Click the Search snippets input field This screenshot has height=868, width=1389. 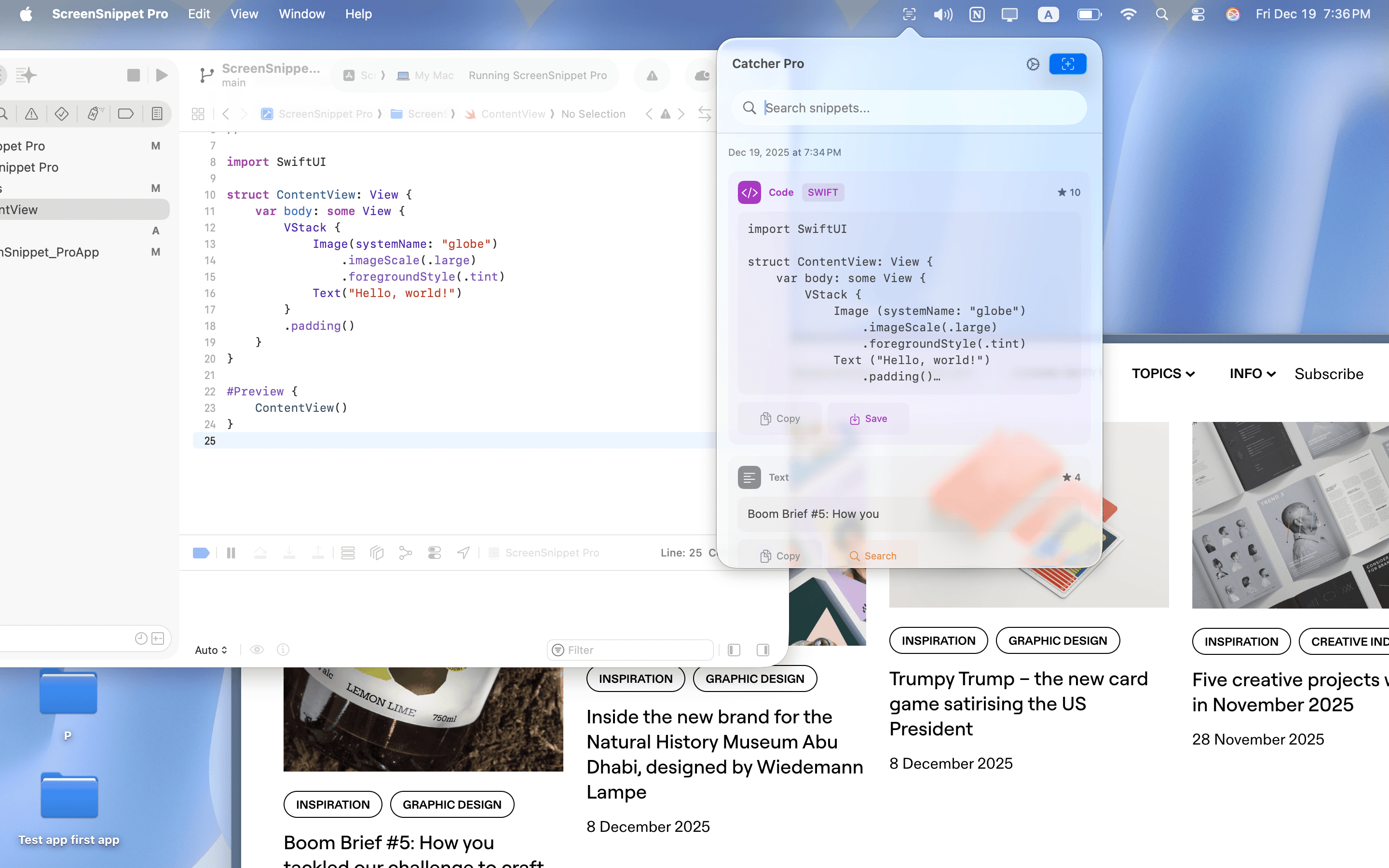point(910,108)
